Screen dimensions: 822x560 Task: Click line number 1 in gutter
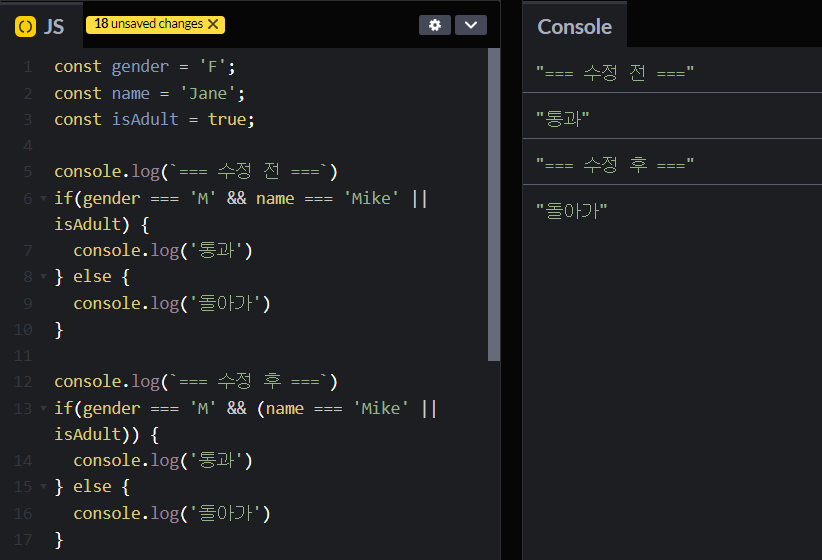point(28,67)
